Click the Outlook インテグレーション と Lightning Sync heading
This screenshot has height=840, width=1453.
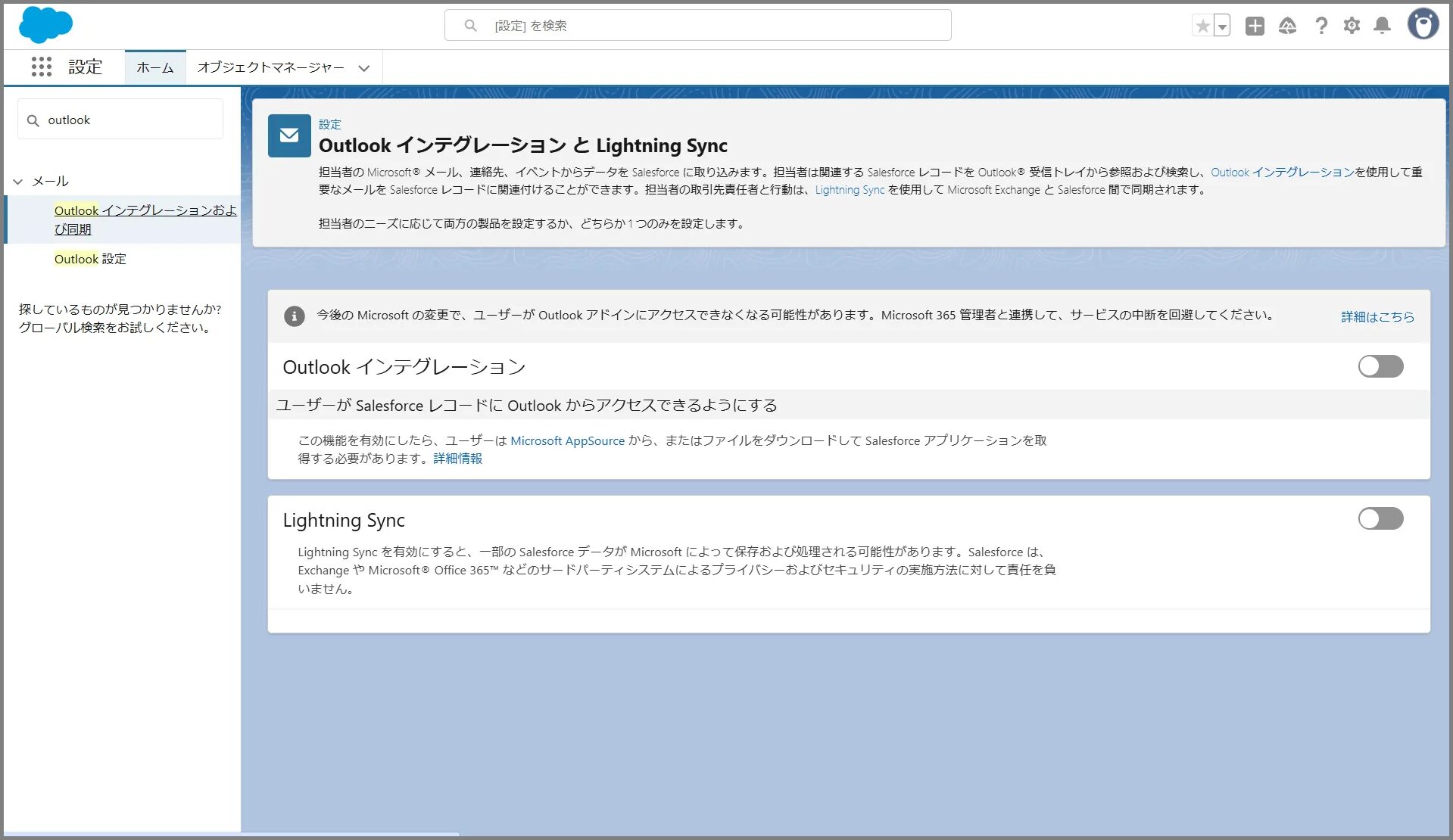coord(522,145)
